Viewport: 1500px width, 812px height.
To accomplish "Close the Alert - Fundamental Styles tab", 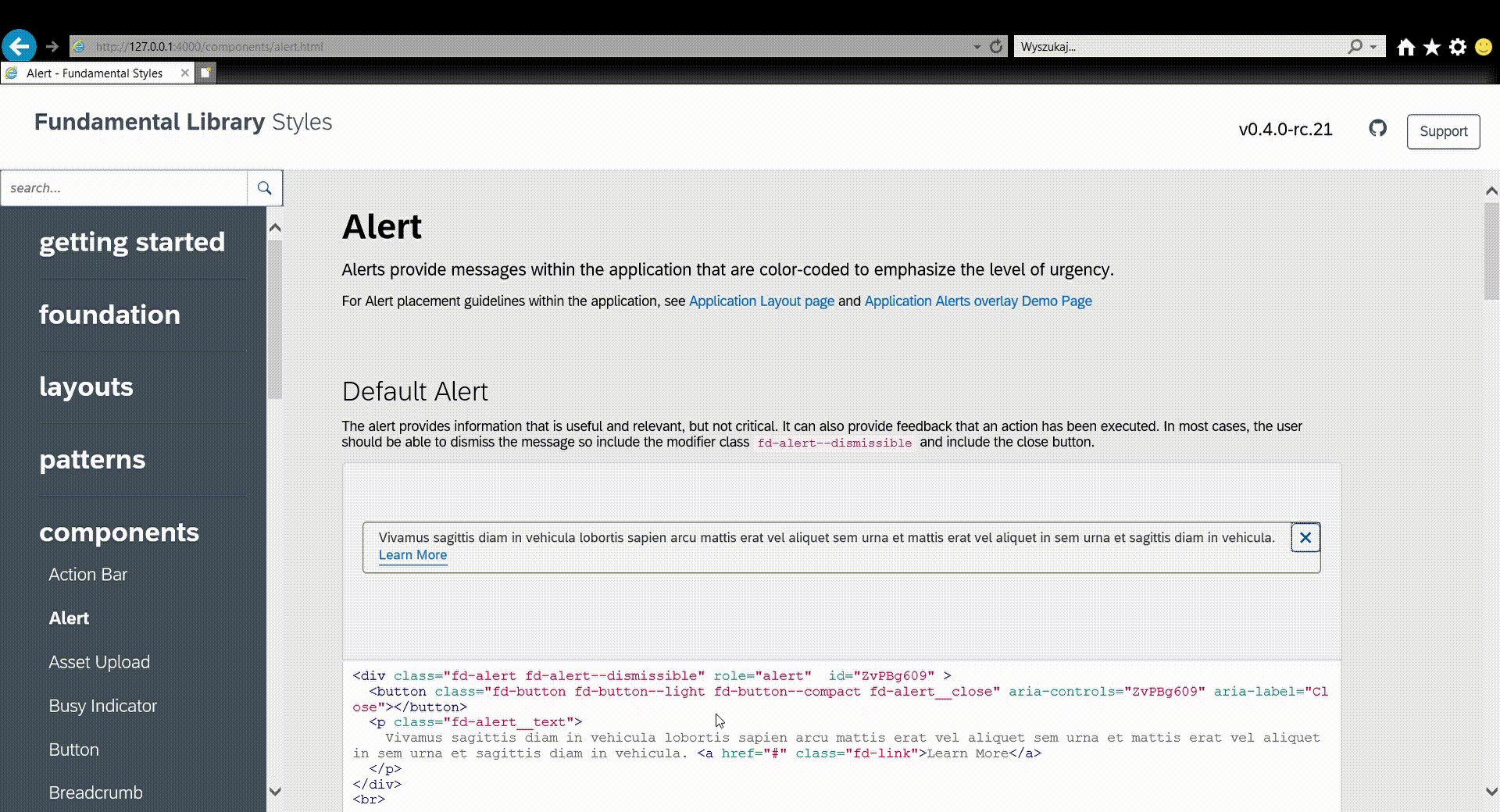I will coord(184,73).
